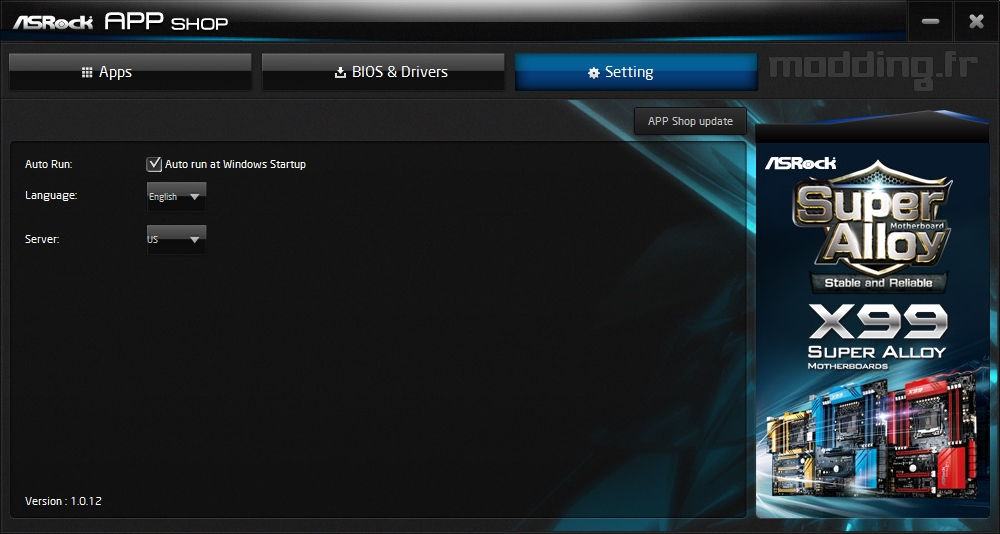This screenshot has width=1000, height=534.
Task: Close the APP Shop window
Action: pyautogui.click(x=976, y=21)
